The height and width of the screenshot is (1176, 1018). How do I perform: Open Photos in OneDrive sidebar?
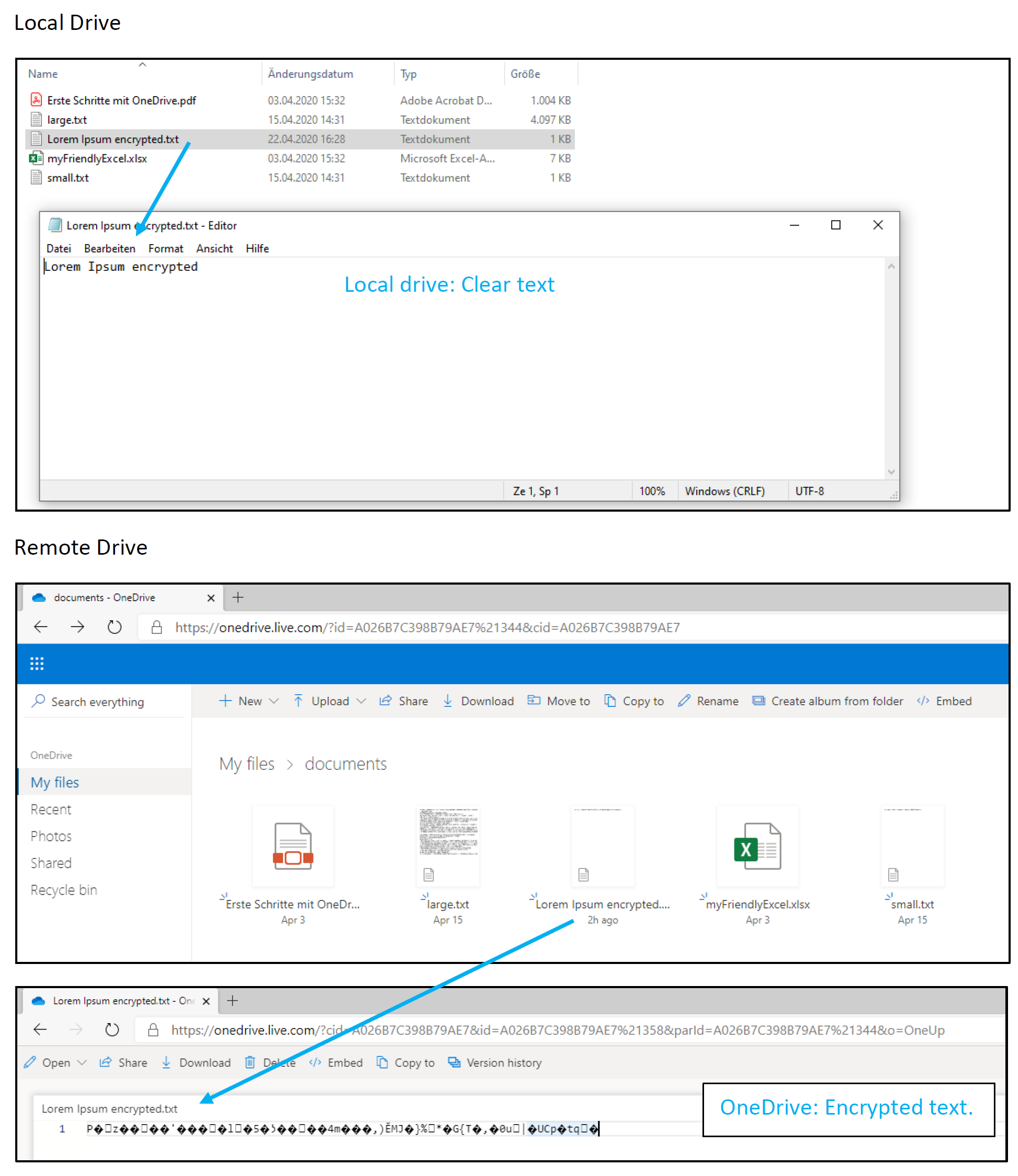click(51, 835)
